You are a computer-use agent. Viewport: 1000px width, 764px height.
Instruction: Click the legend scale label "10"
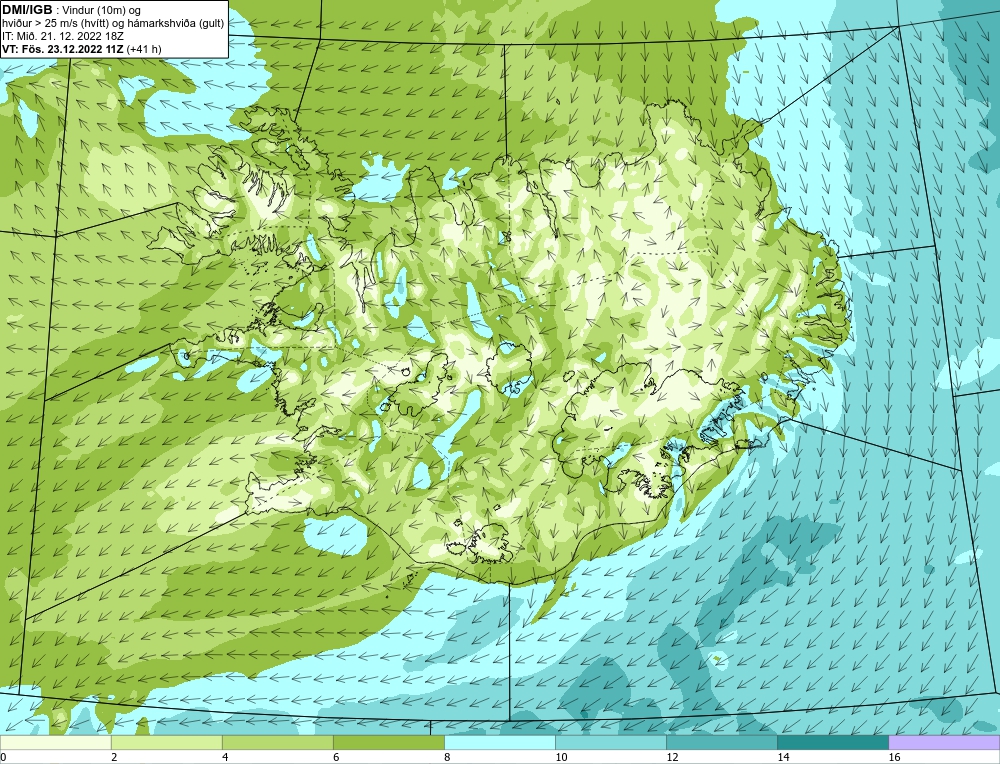pyautogui.click(x=561, y=757)
